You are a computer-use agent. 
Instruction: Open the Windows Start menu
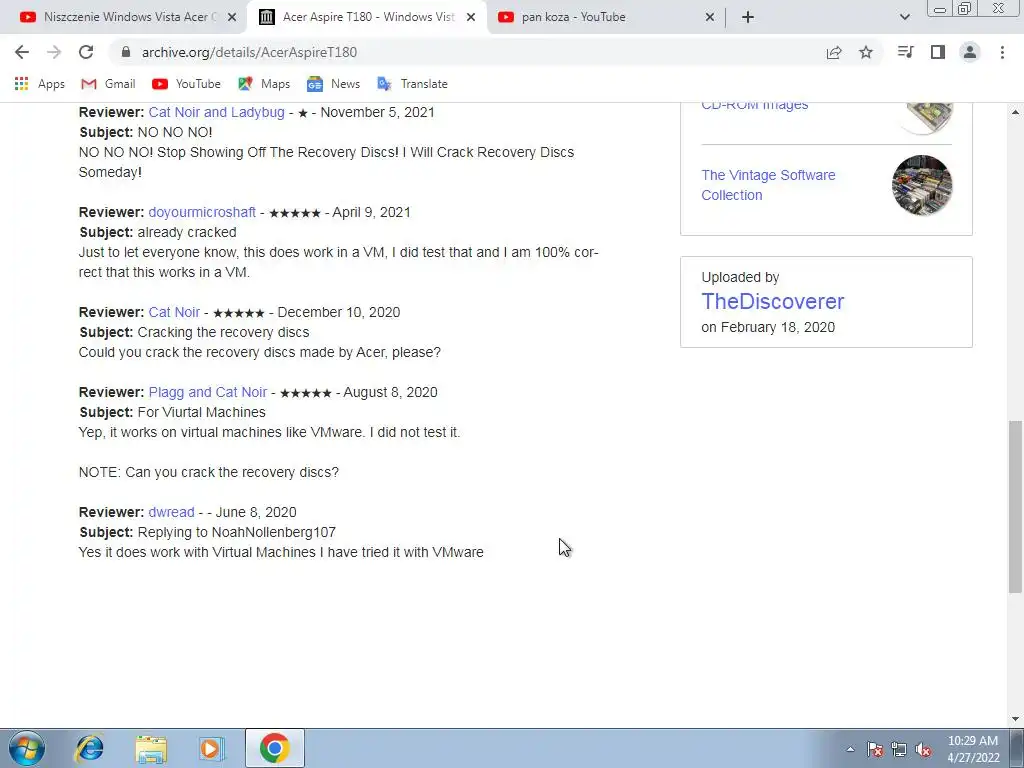coord(27,748)
